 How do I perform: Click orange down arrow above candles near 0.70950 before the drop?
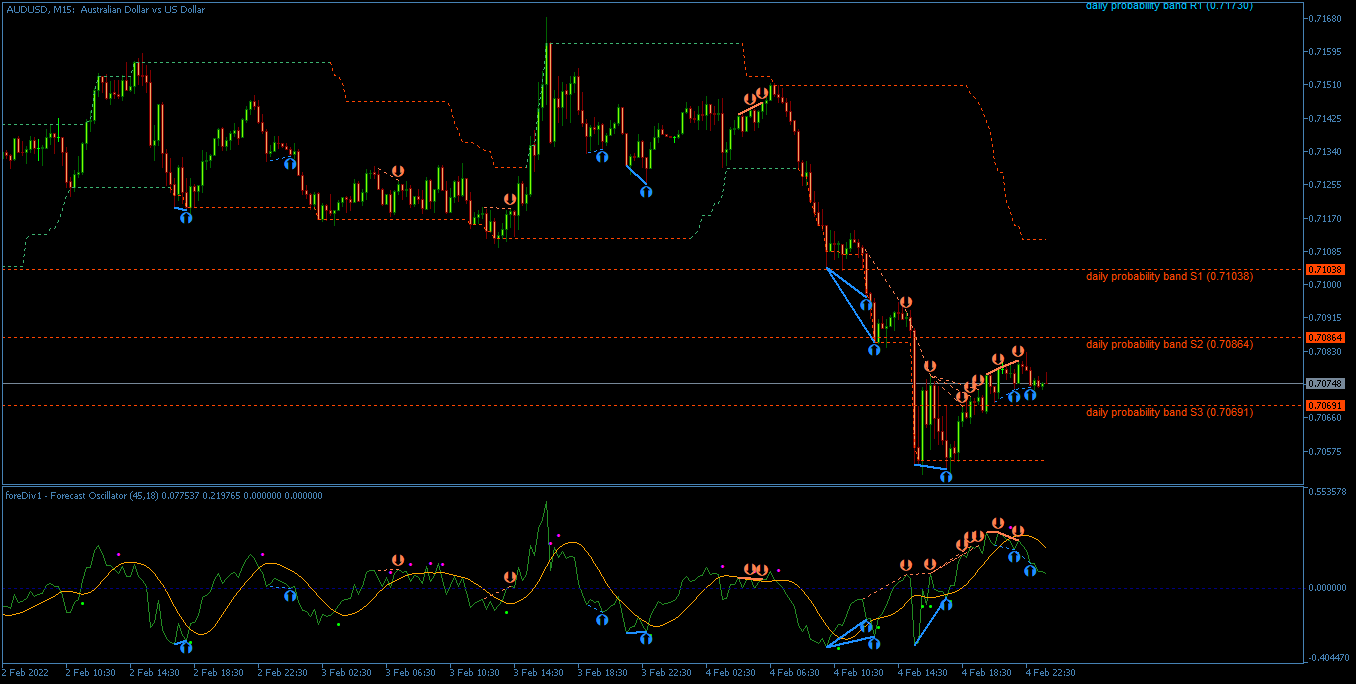tap(905, 301)
